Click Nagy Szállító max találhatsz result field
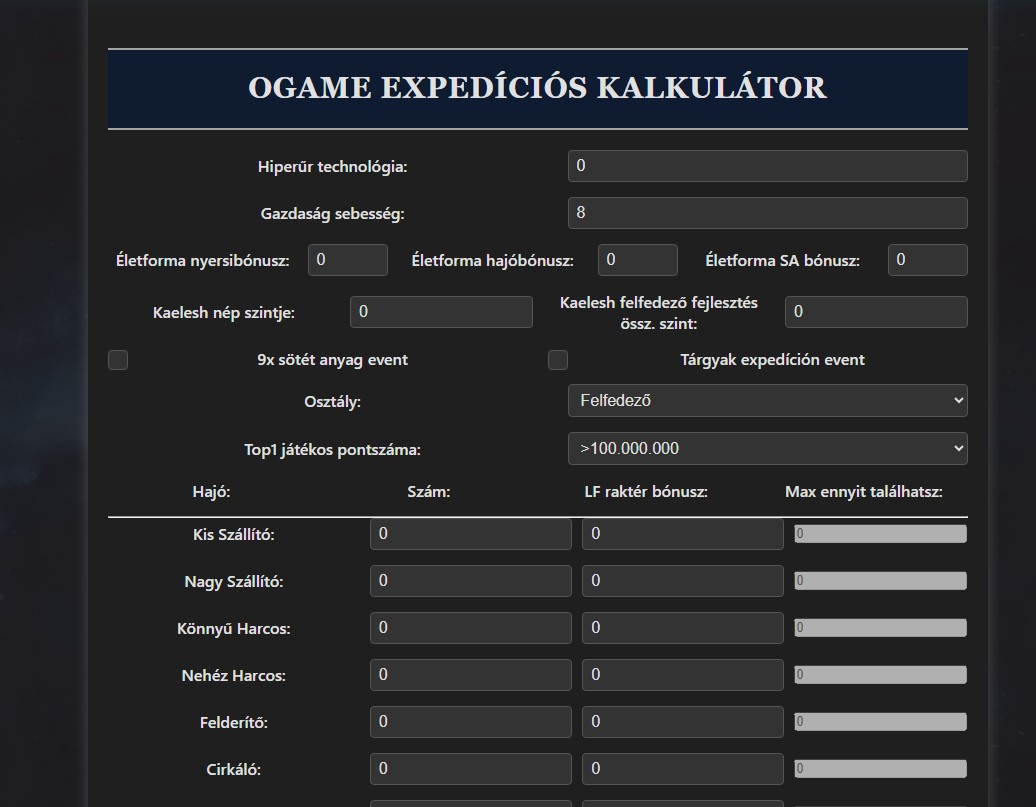1036x807 pixels. [x=880, y=581]
